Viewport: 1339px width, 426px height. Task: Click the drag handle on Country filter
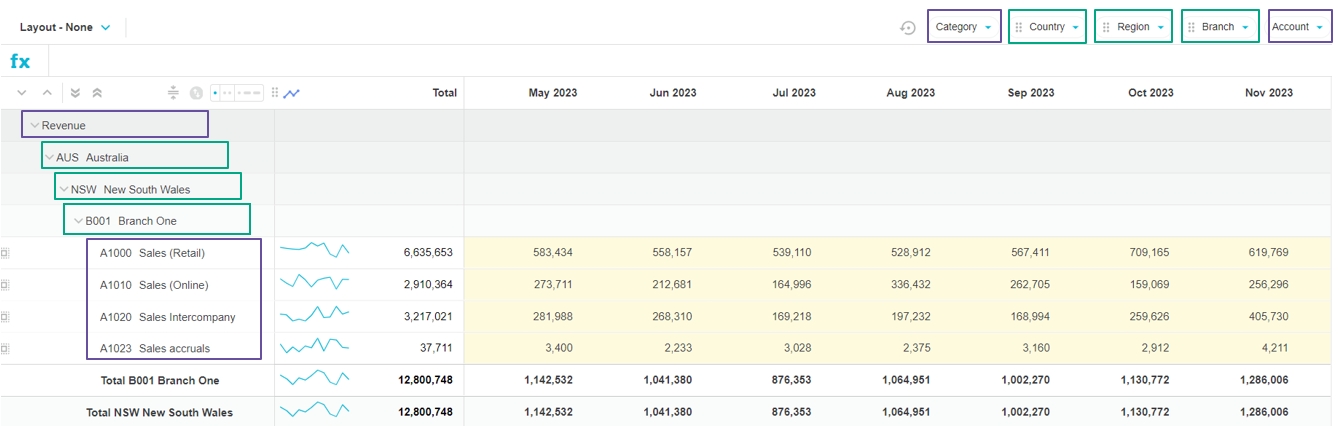(x=1018, y=28)
